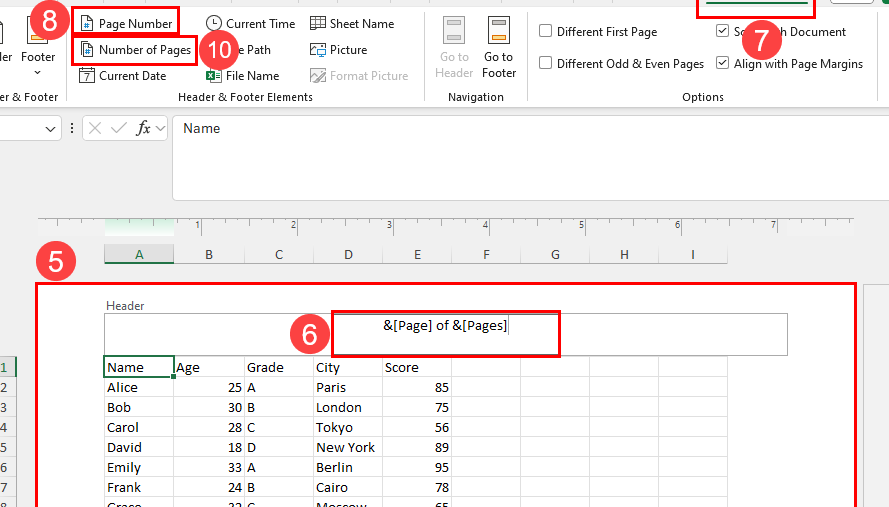Insert Sheet Name element
889x507 pixels.
pos(352,23)
